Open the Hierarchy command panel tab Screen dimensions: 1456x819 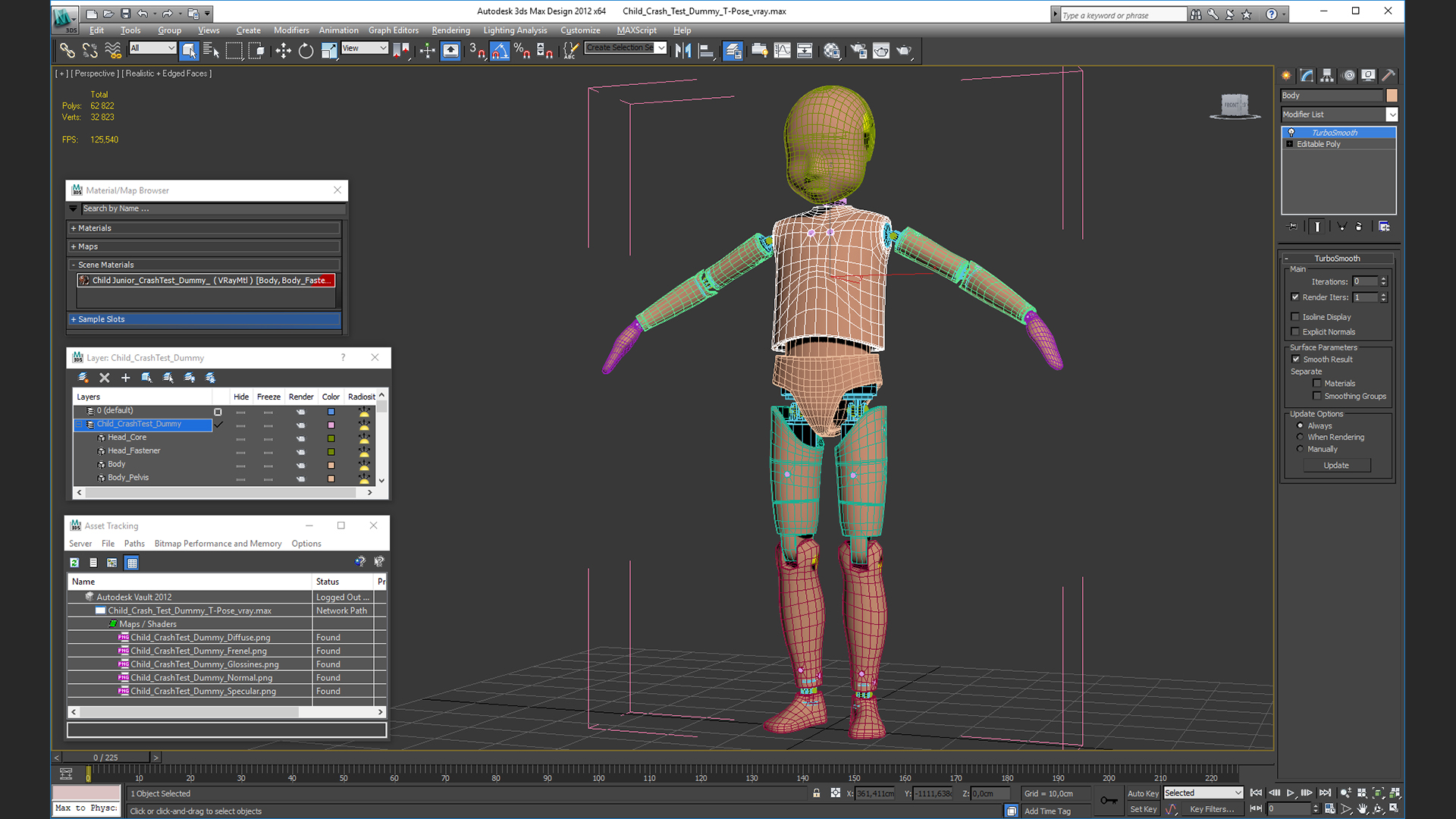(1327, 75)
